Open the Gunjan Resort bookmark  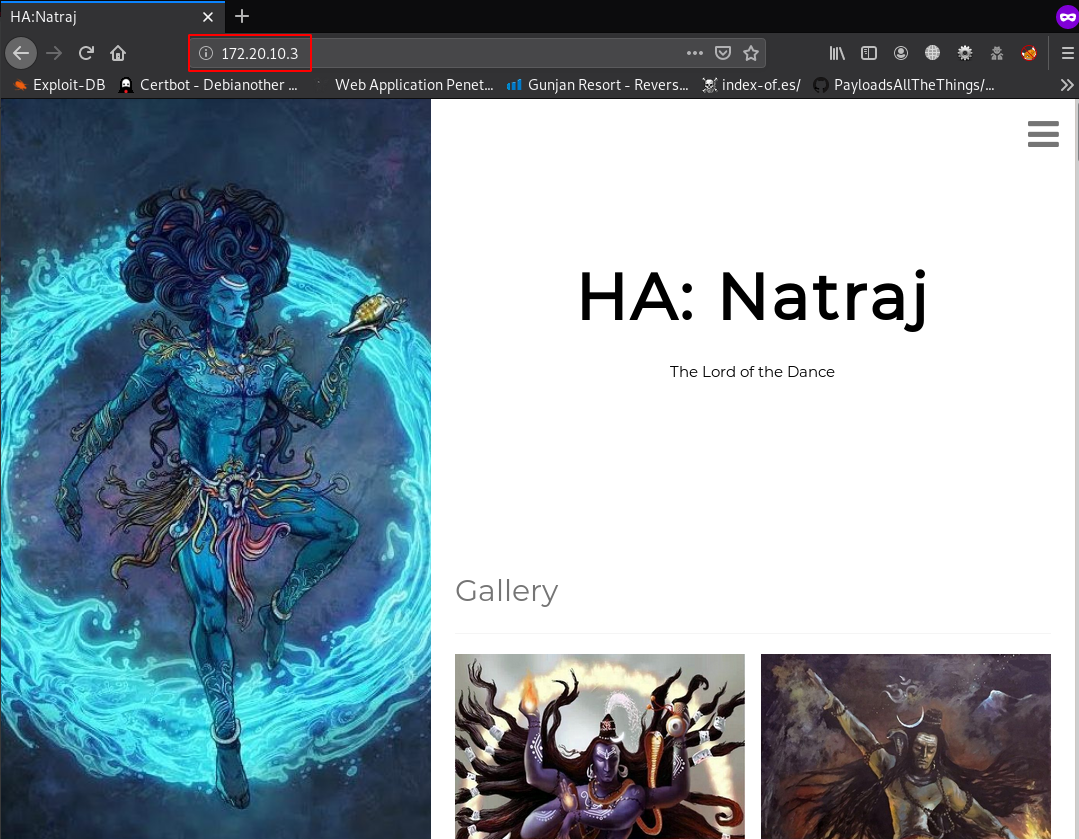[597, 85]
